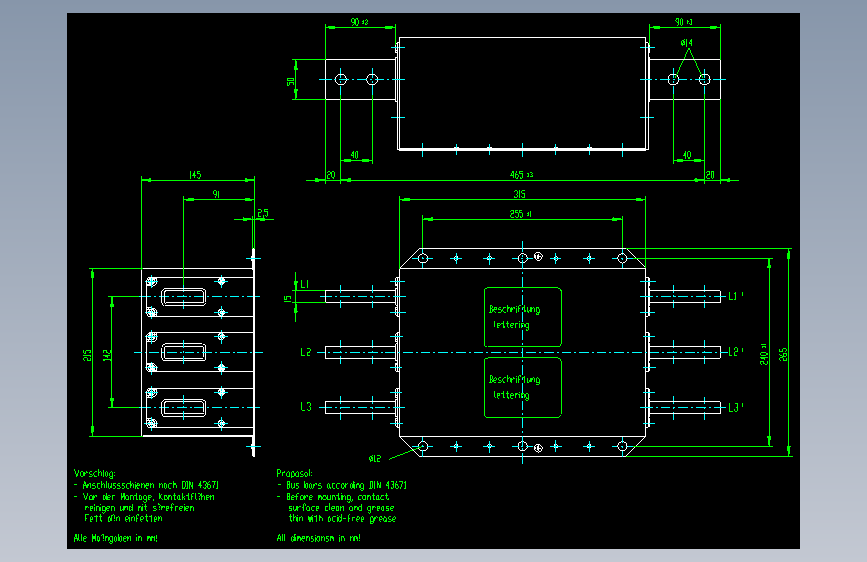Select the L3' output terminal label
This screenshot has width=867, height=562.
(x=736, y=408)
